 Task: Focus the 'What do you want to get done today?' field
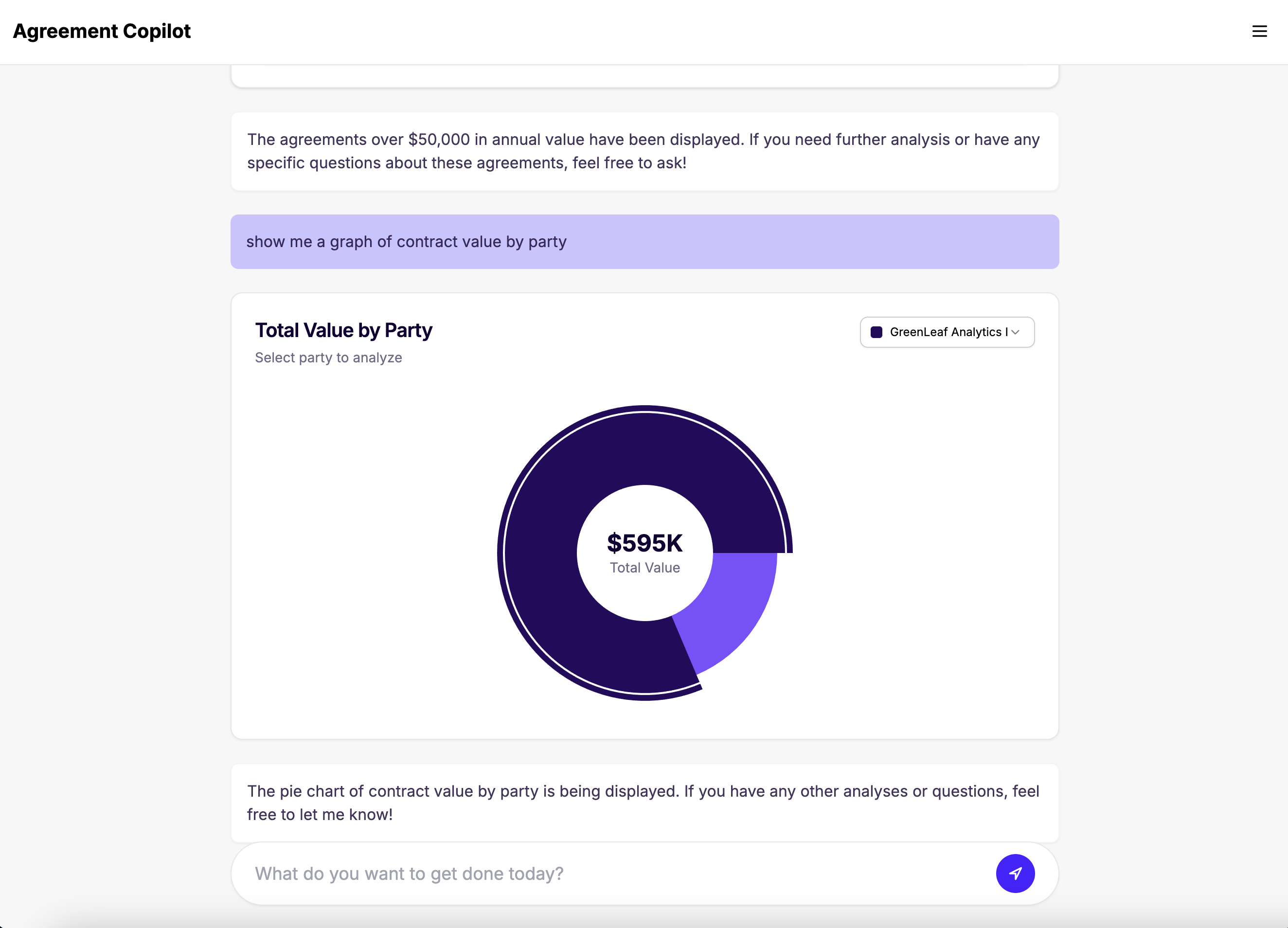(619, 873)
